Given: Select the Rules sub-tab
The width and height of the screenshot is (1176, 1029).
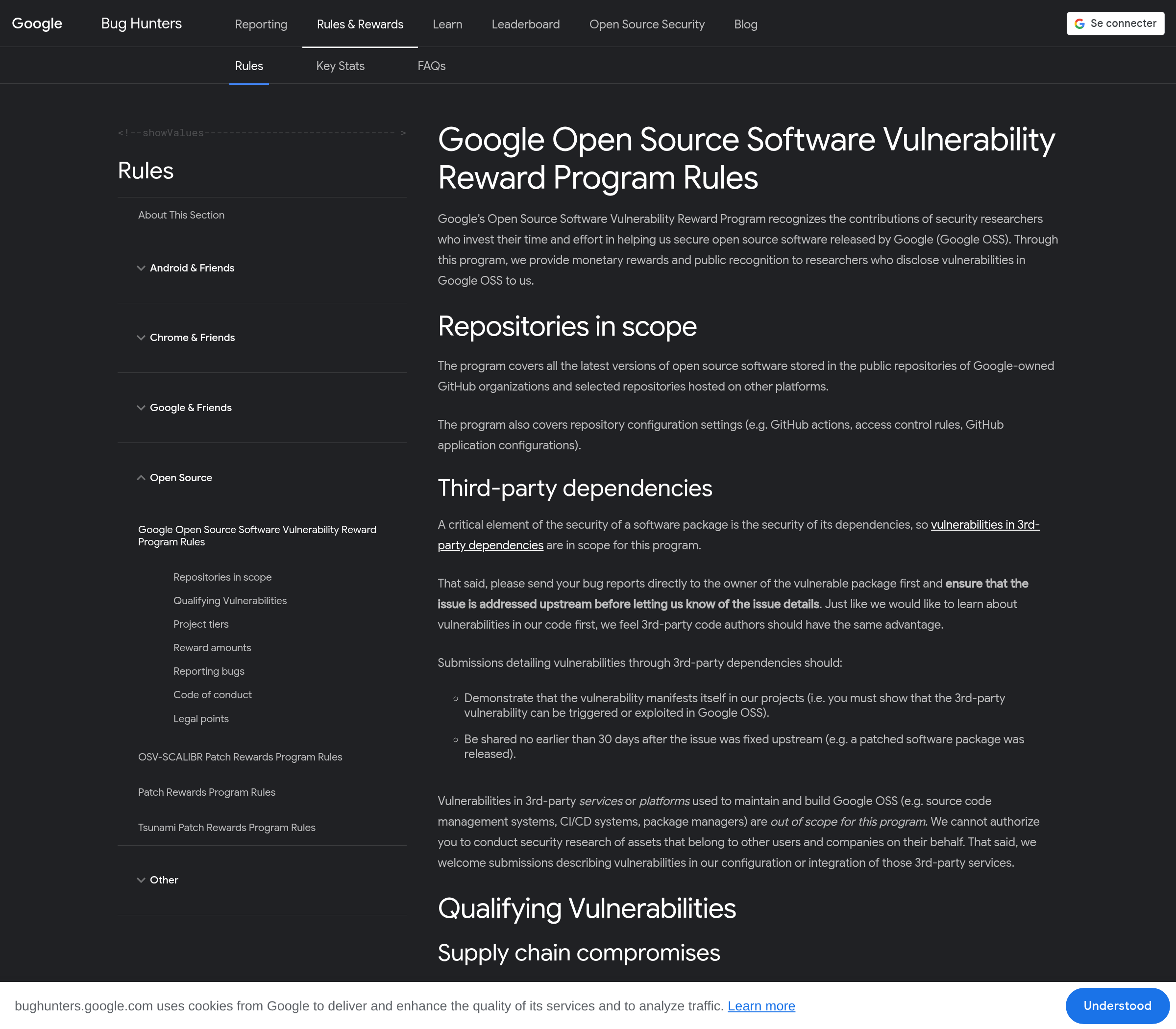Looking at the screenshot, I should tap(249, 66).
